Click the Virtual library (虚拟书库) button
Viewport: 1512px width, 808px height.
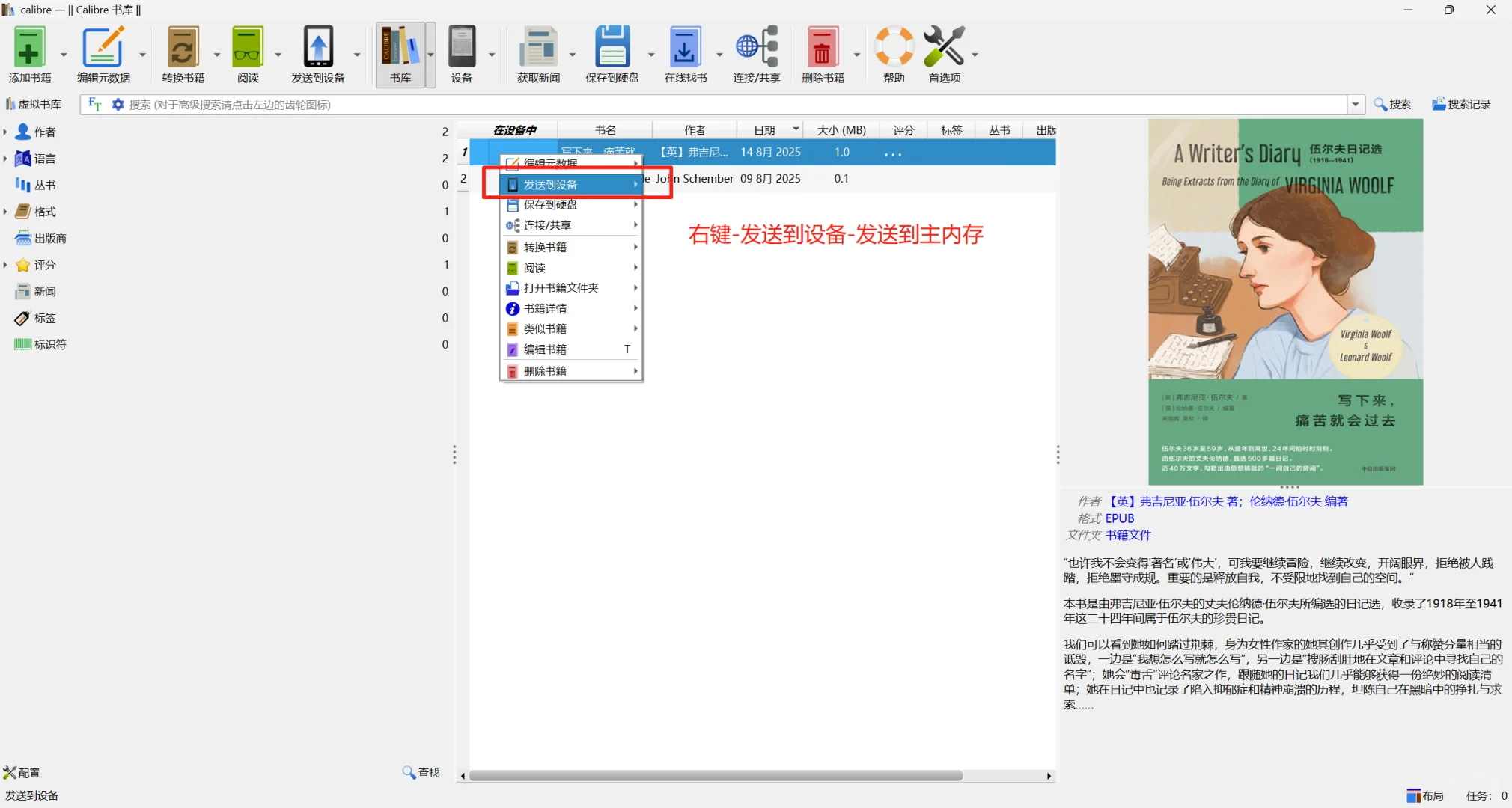coord(34,105)
